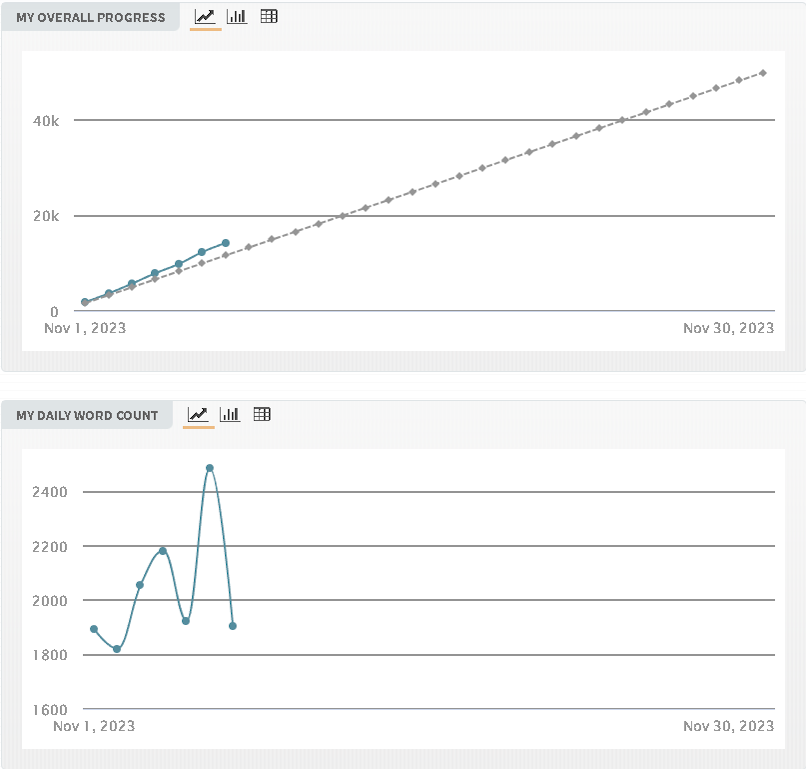This screenshot has height=769, width=806.
Task: Select line chart view in Daily Word Count panel
Action: (198, 414)
